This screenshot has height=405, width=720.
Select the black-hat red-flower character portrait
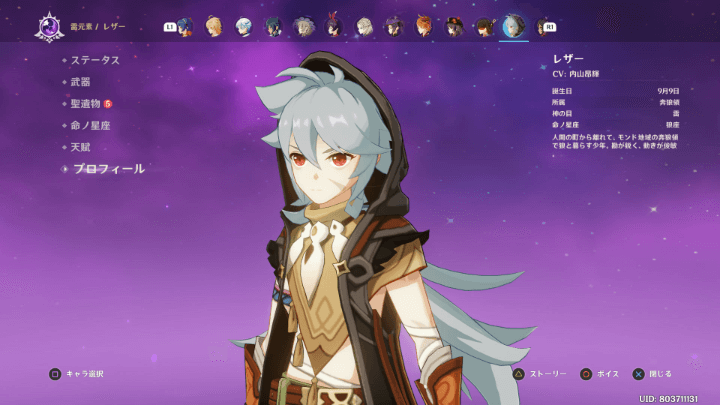[454, 27]
